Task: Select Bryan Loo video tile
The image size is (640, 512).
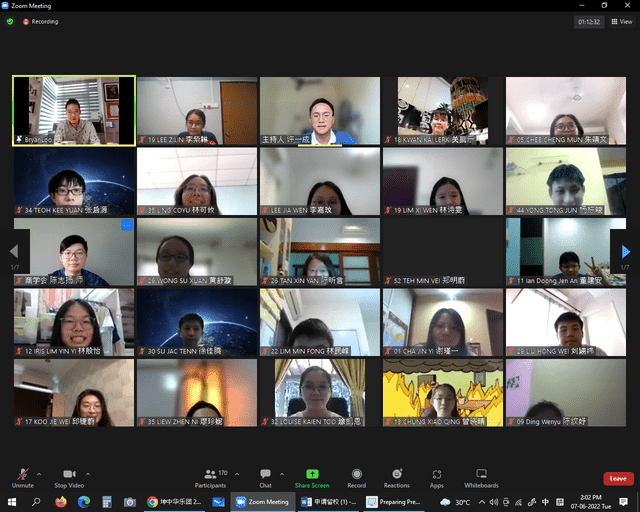Action: coord(74,111)
